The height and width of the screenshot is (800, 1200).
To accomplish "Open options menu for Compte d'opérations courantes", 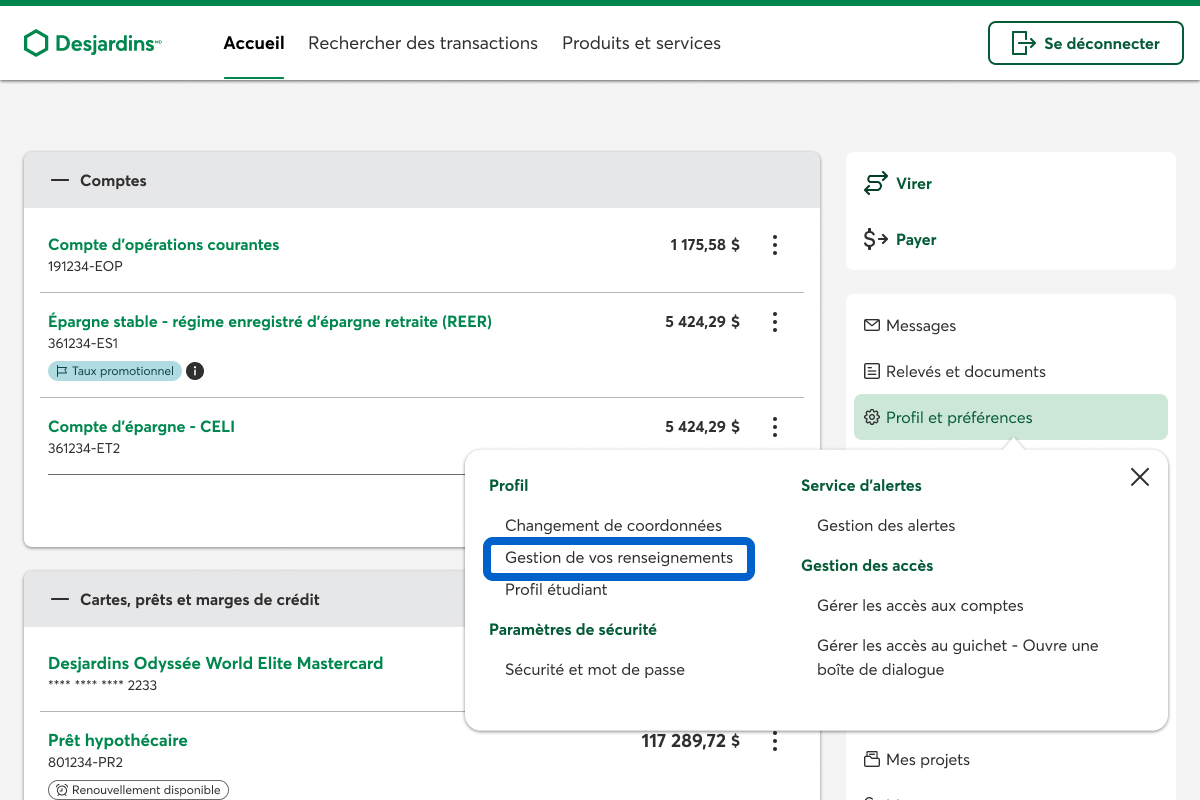I will click(775, 245).
